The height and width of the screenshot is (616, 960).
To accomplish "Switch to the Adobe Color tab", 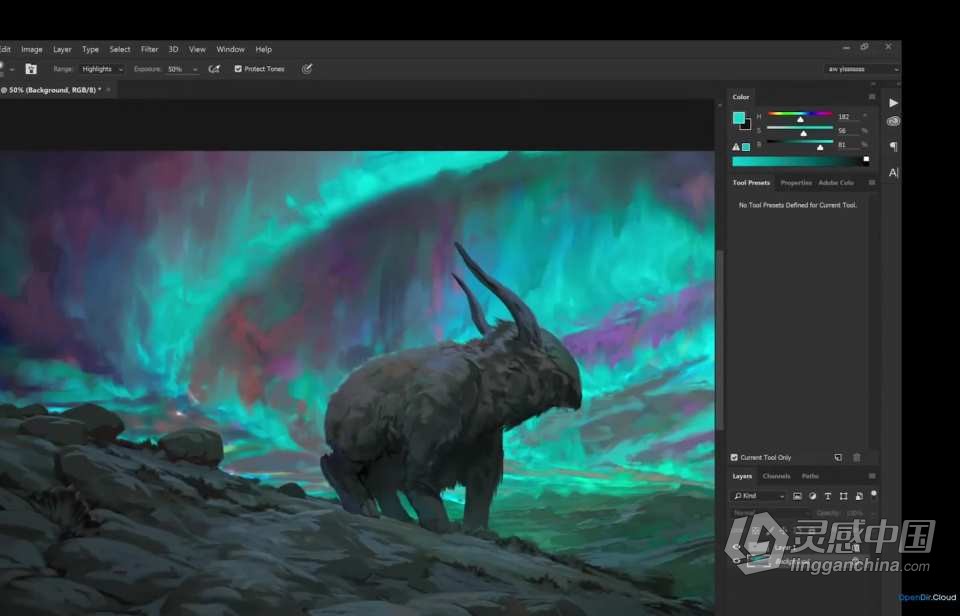I will (x=836, y=182).
